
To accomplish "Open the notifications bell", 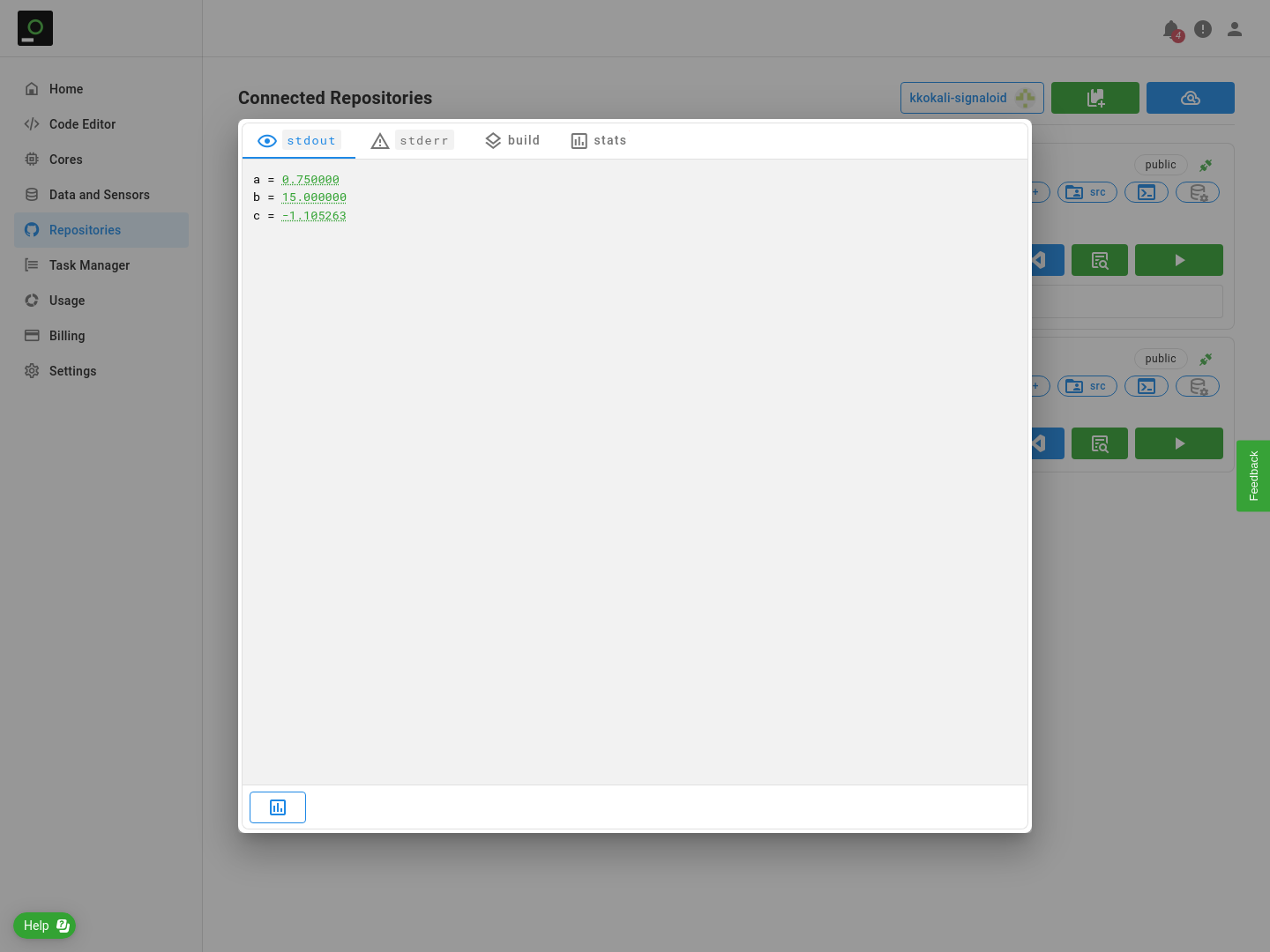I will point(1171,30).
